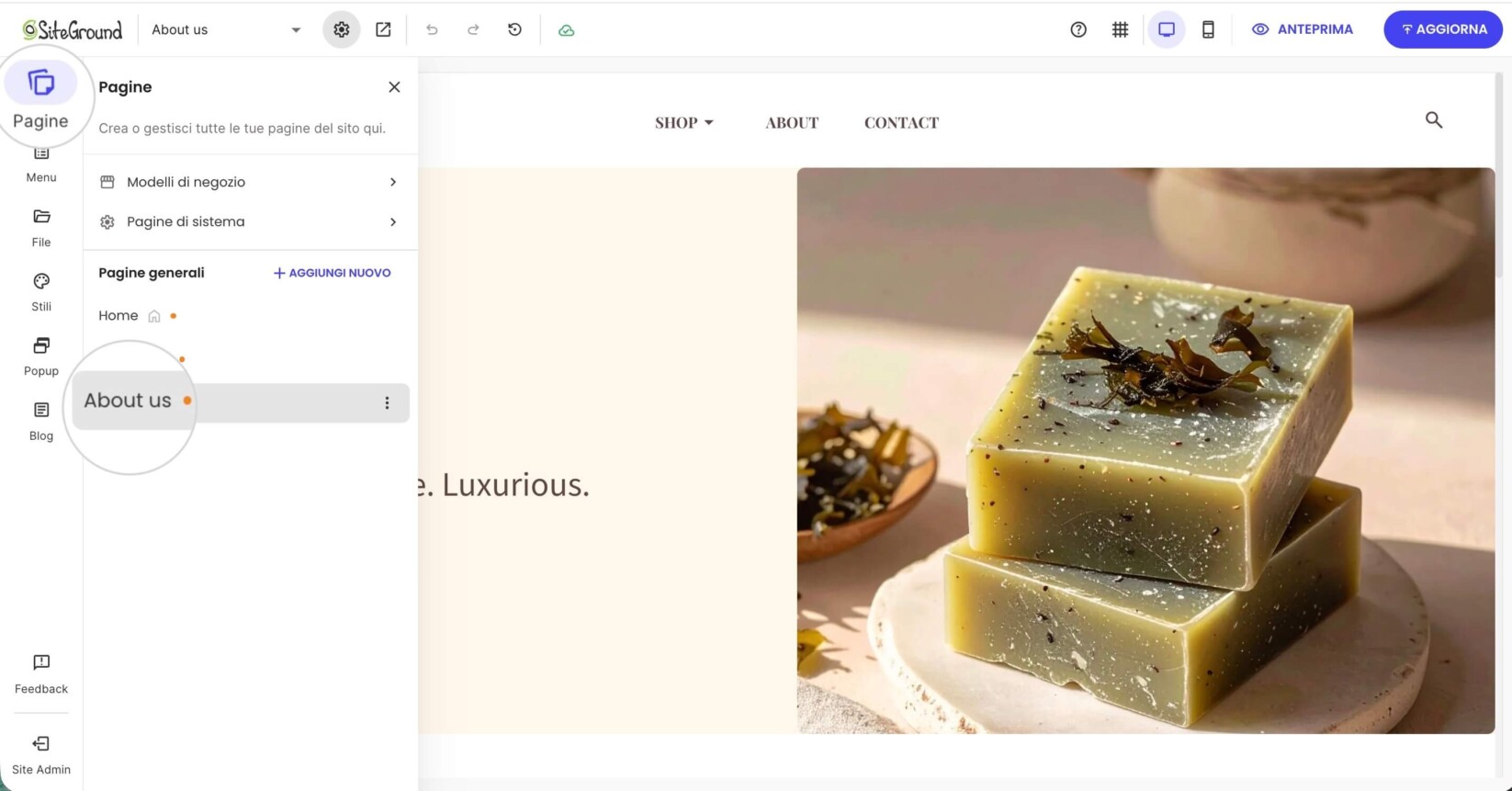1512x791 pixels.
Task: Click Aggiungi Nuovo to add page
Action: (x=333, y=273)
